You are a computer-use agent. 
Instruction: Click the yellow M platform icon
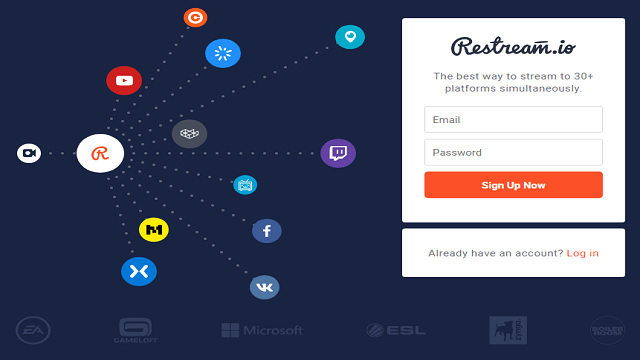point(154,230)
